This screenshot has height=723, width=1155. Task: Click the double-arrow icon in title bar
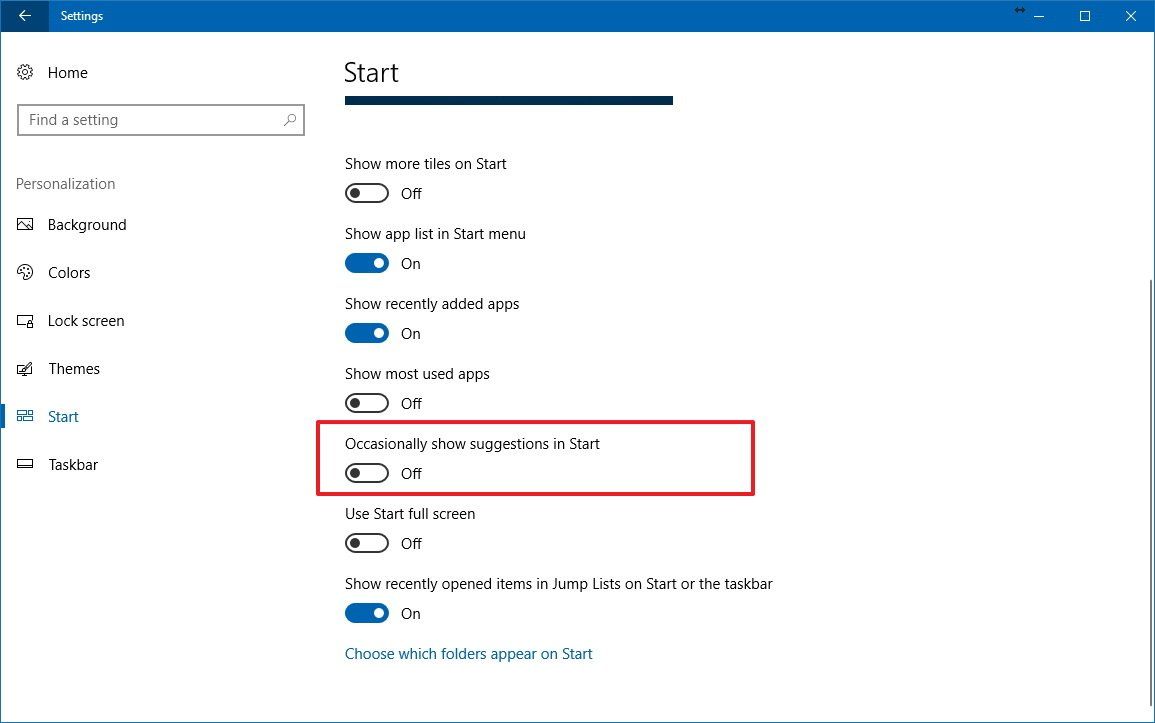tap(1020, 11)
